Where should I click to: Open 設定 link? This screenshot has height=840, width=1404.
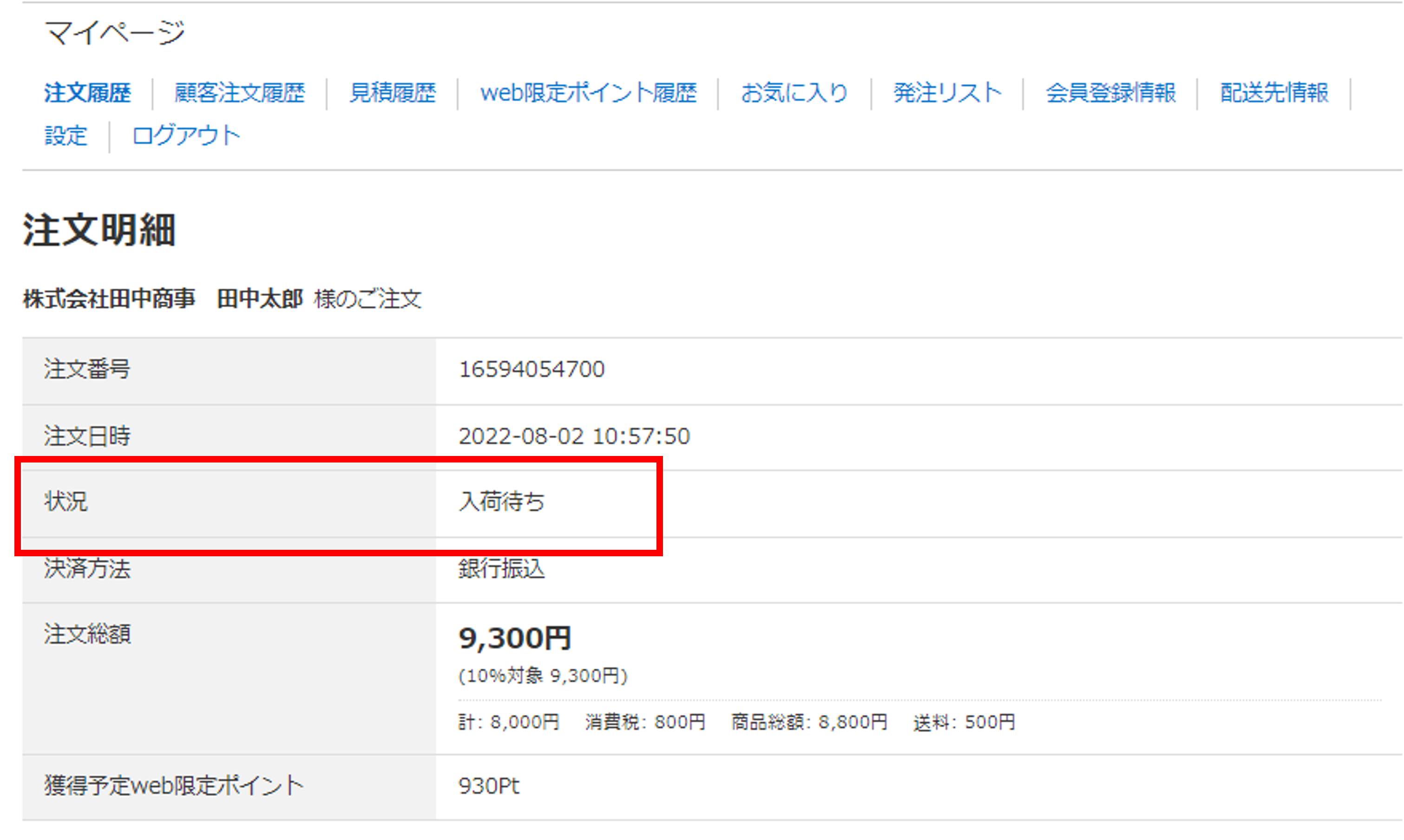tap(66, 136)
